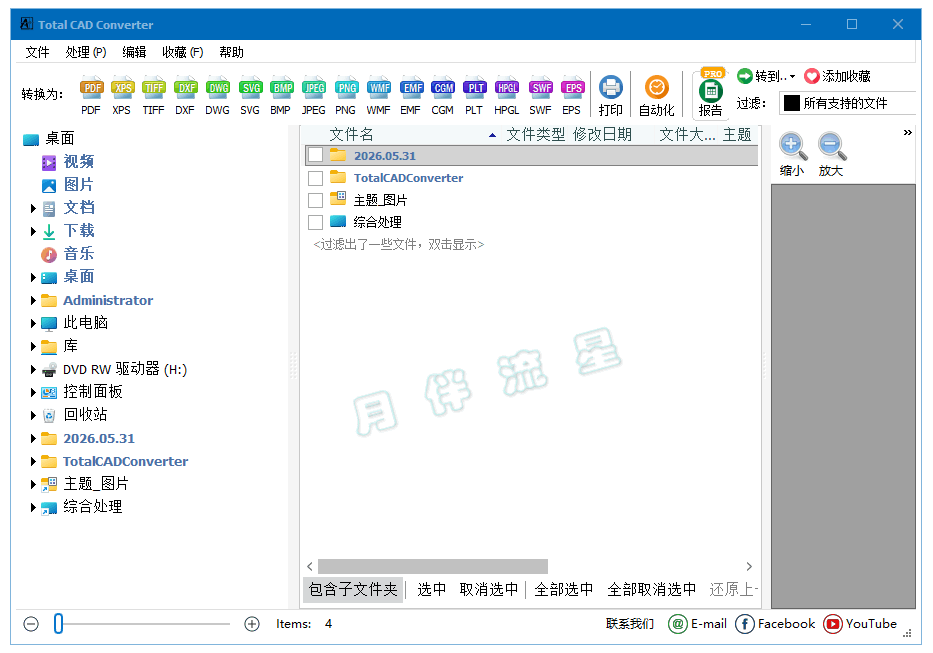Click 取消选中 button
Viewport: 933px width, 653px height.
pos(489,589)
